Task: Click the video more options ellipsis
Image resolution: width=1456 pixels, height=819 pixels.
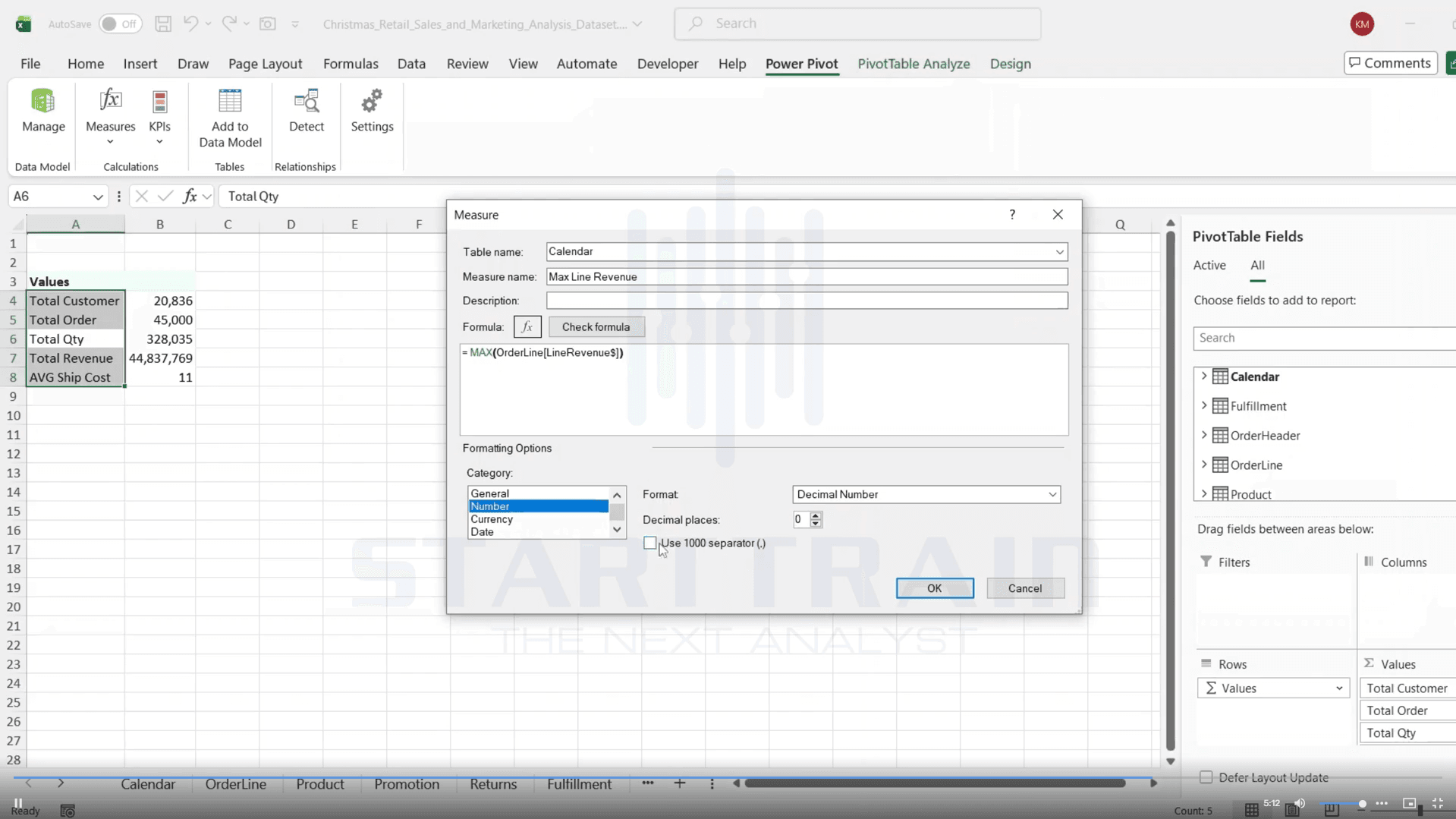Action: [1382, 803]
